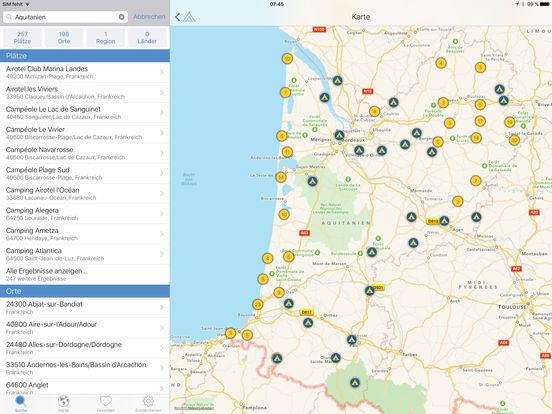
Task: Cancel search with Abbrechen
Action: click(x=149, y=17)
